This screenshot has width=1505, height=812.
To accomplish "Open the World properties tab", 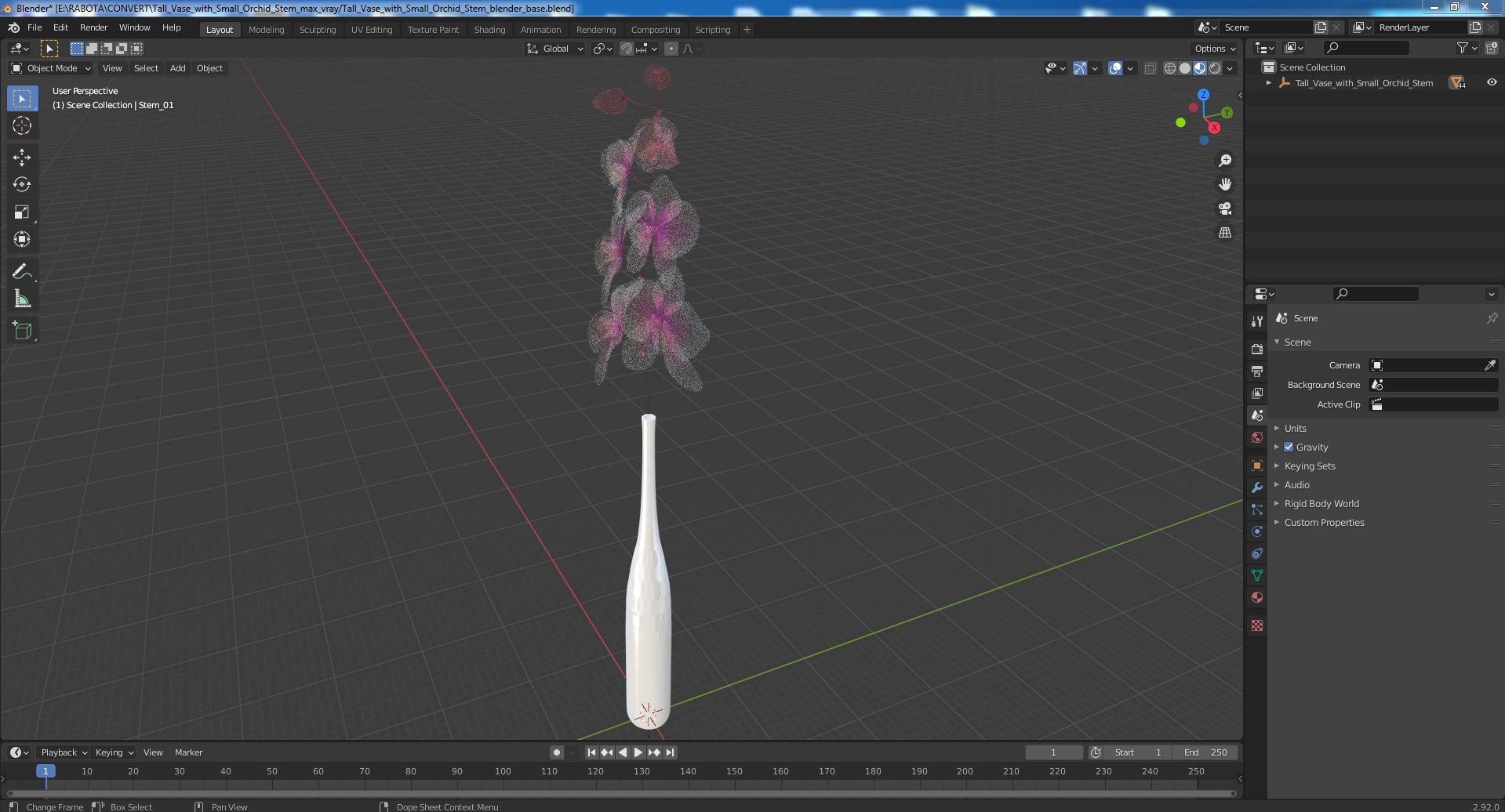I will pyautogui.click(x=1257, y=437).
